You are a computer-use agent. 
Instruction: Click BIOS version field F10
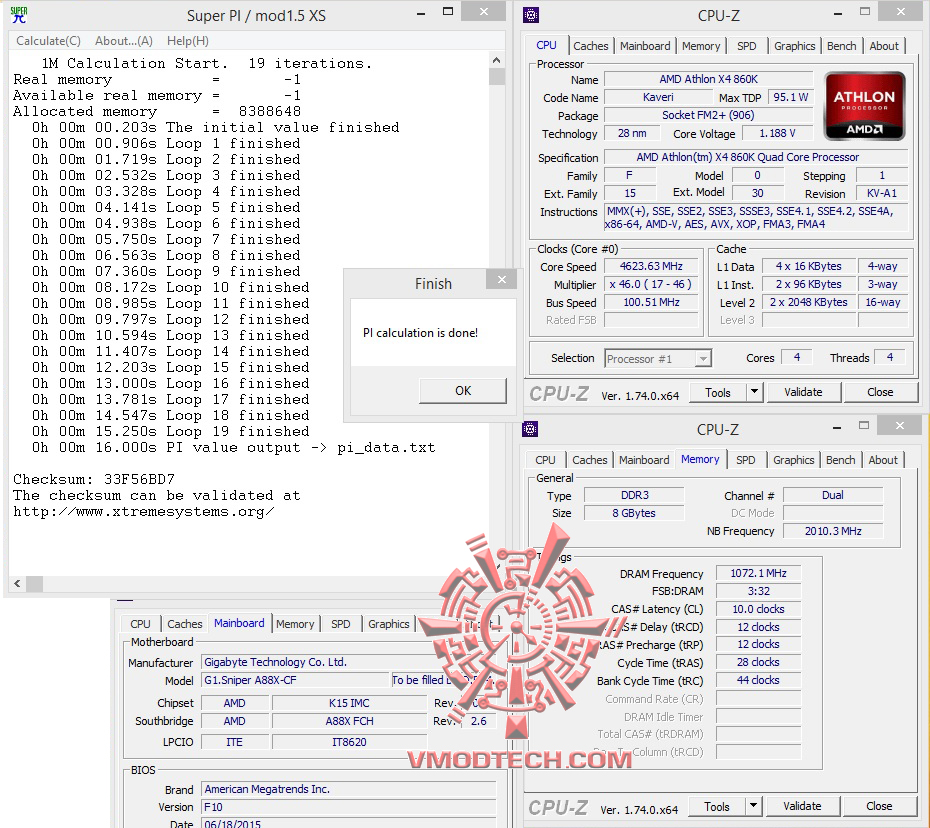tap(348, 807)
